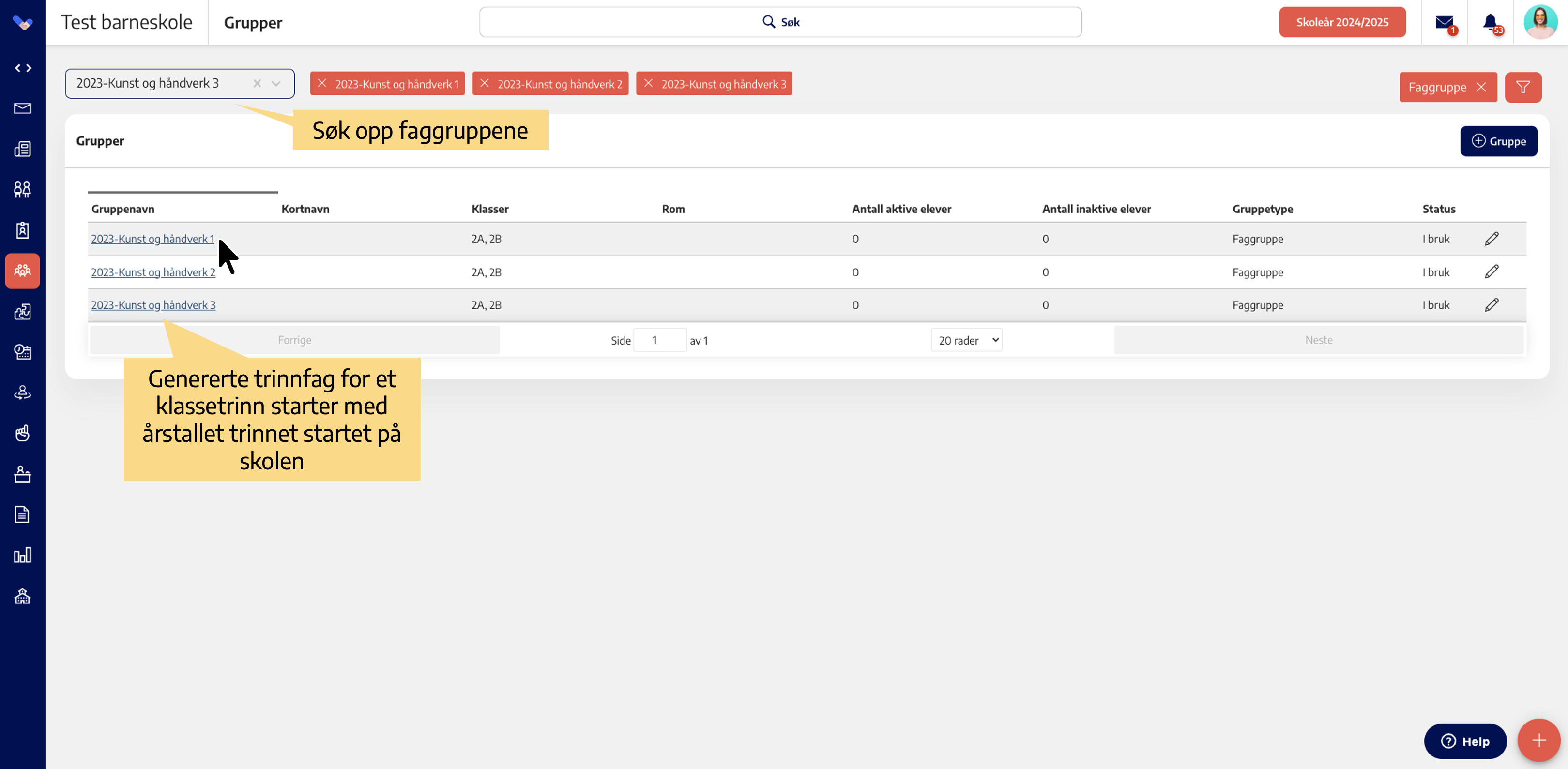Open the Help button
Viewport: 1568px width, 769px height.
tap(1465, 741)
